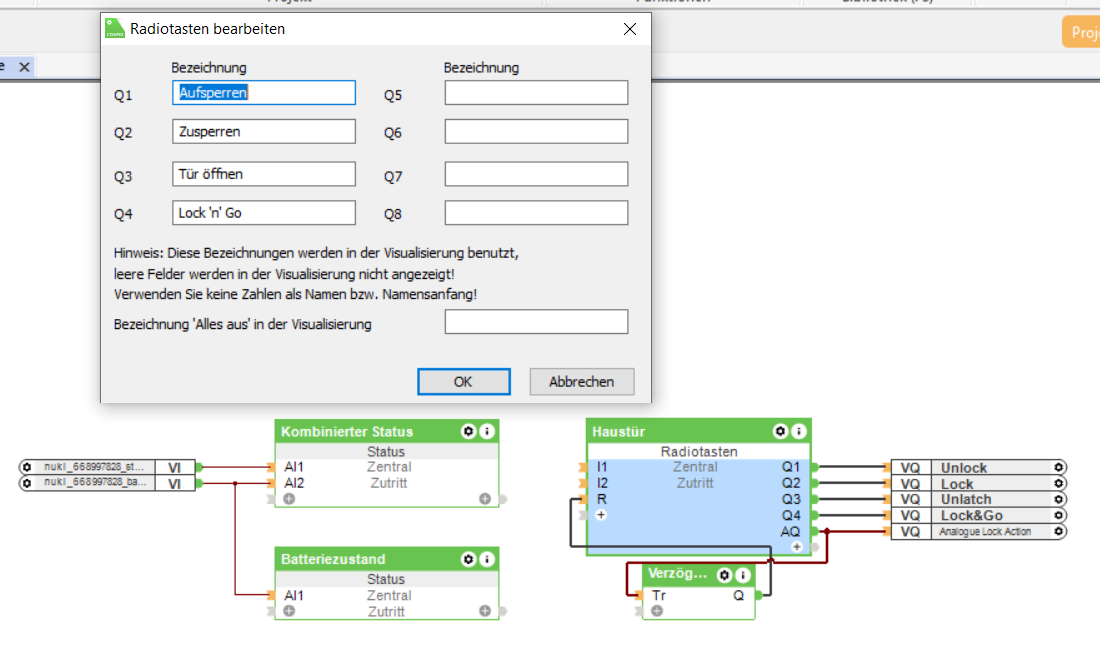Click Q4 output on Haustür block
The image size is (1100, 667).
[791, 516]
